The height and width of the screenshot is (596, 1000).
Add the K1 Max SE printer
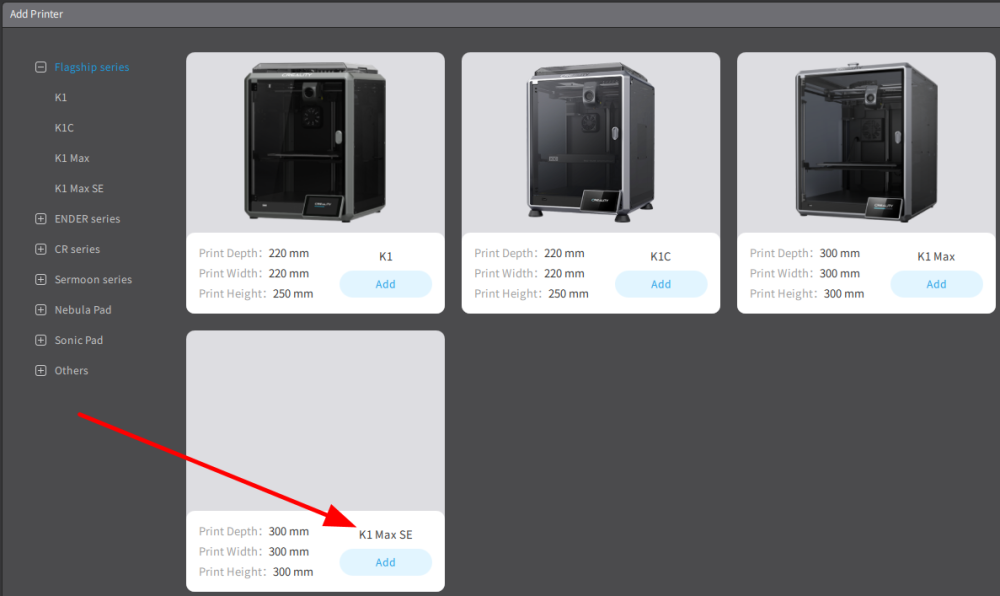(385, 562)
